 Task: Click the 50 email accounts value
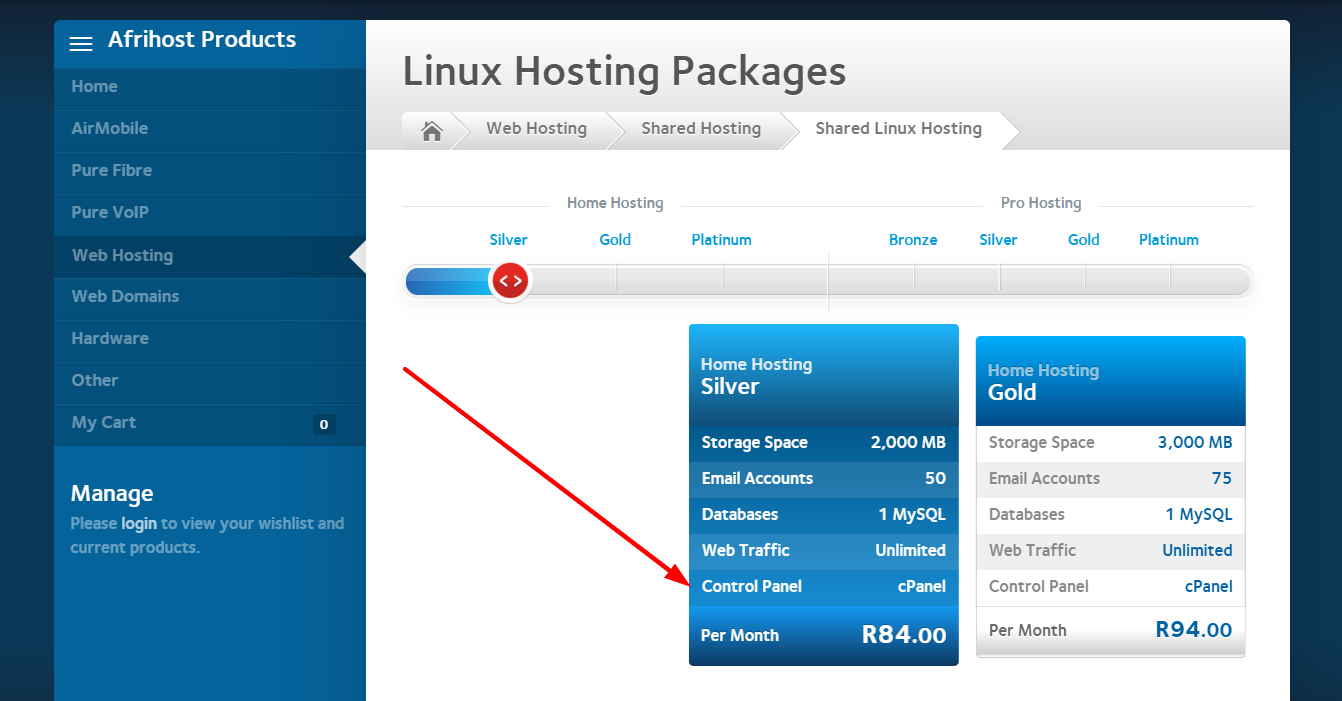point(935,479)
